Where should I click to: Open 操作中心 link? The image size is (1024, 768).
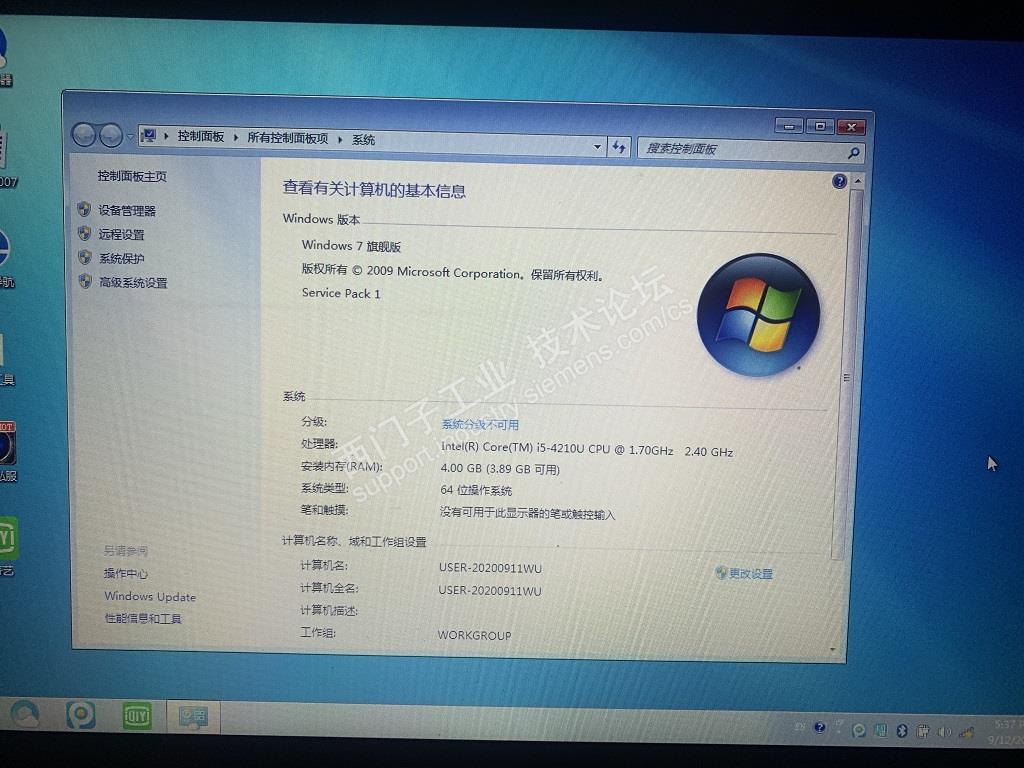(125, 573)
